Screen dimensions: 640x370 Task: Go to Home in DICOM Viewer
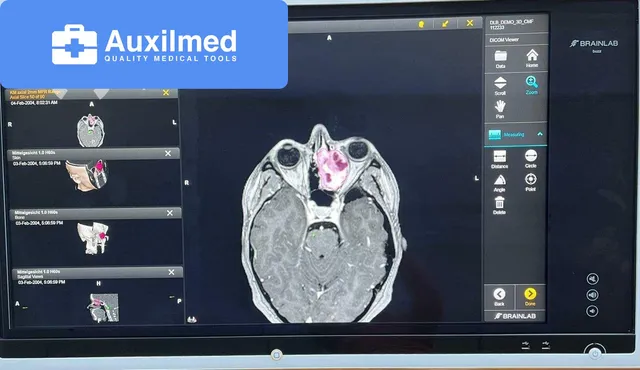532,58
